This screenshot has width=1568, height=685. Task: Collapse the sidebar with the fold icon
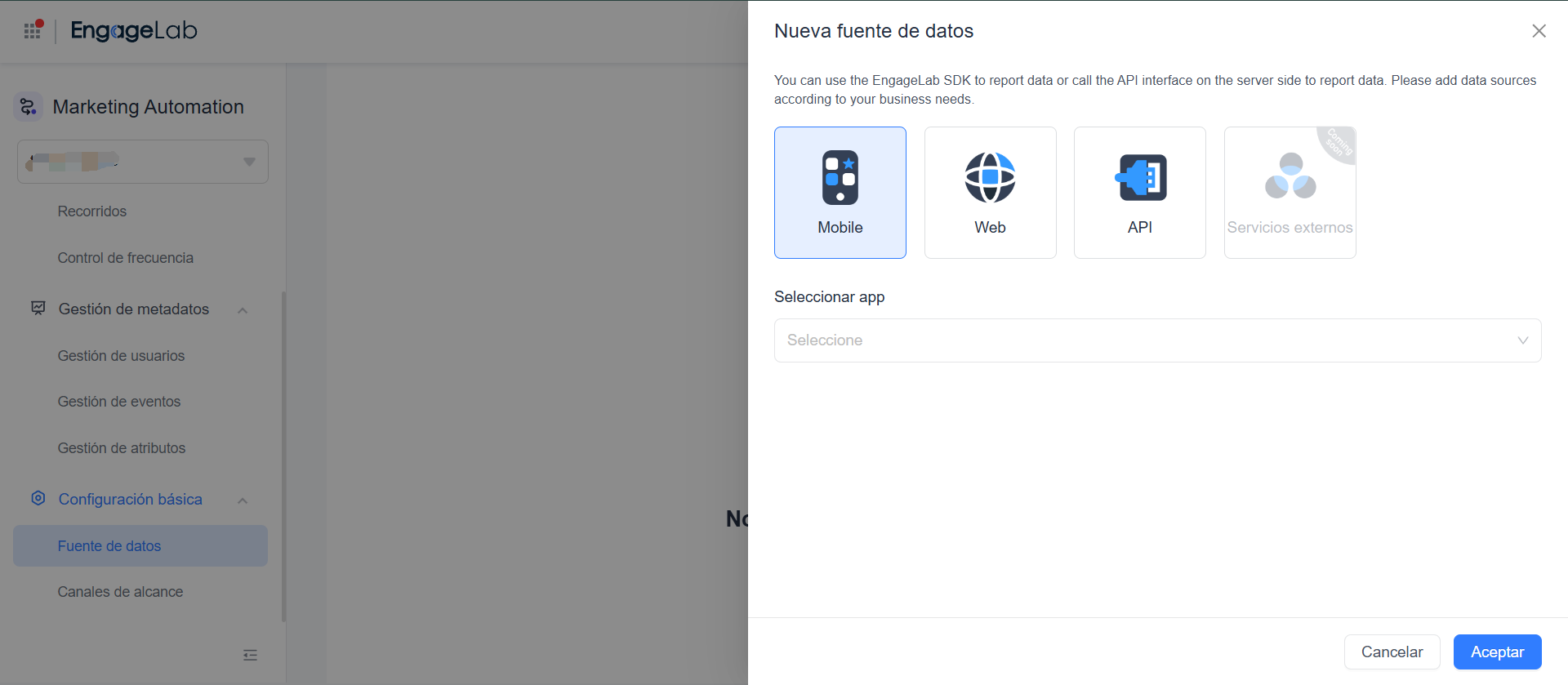click(x=251, y=655)
